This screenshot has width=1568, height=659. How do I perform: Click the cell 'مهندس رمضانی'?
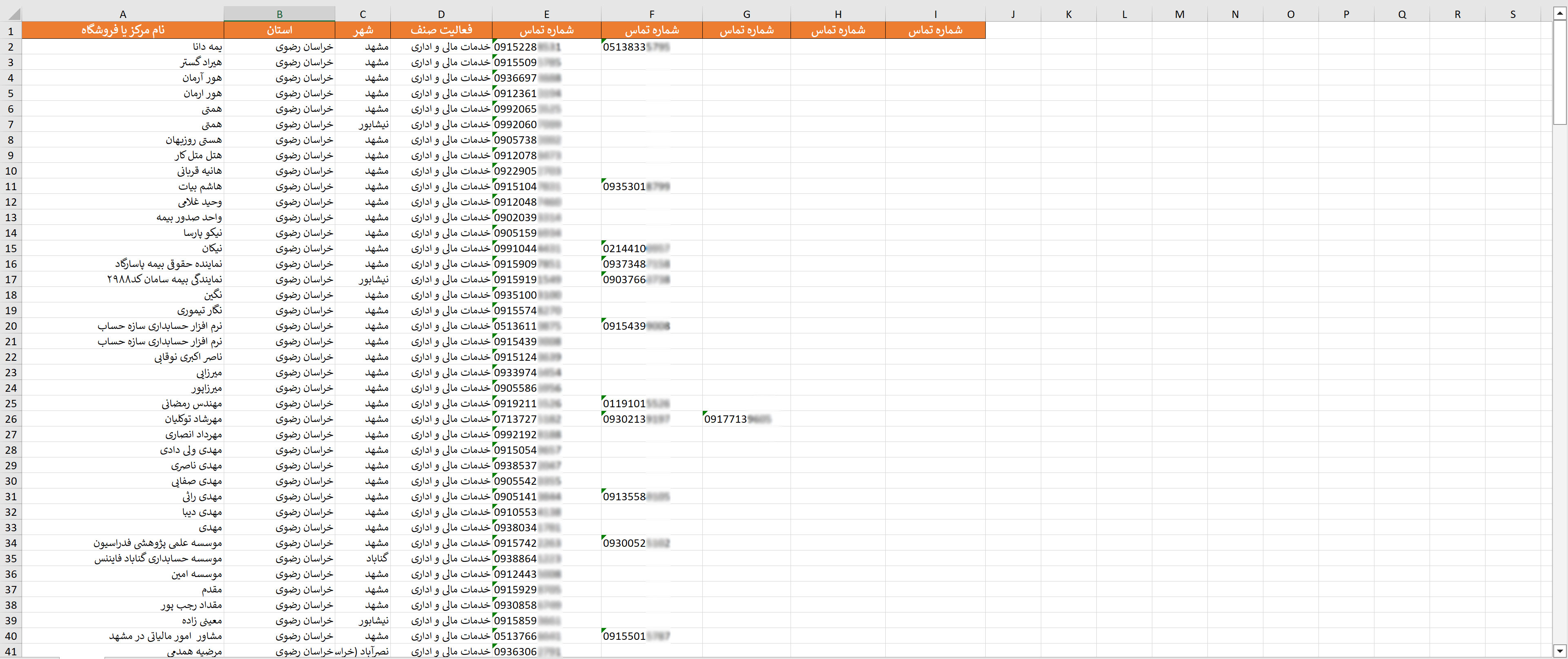pyautogui.click(x=123, y=404)
